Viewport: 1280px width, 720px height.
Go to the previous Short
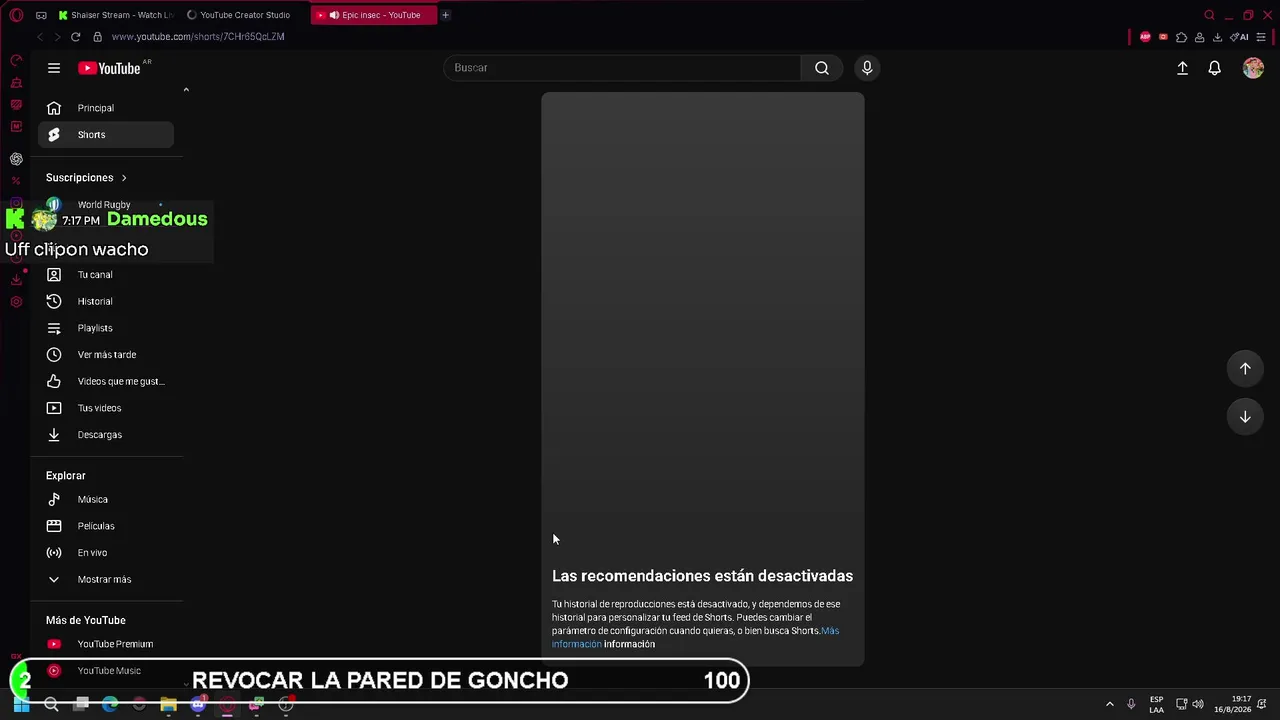click(x=1245, y=369)
